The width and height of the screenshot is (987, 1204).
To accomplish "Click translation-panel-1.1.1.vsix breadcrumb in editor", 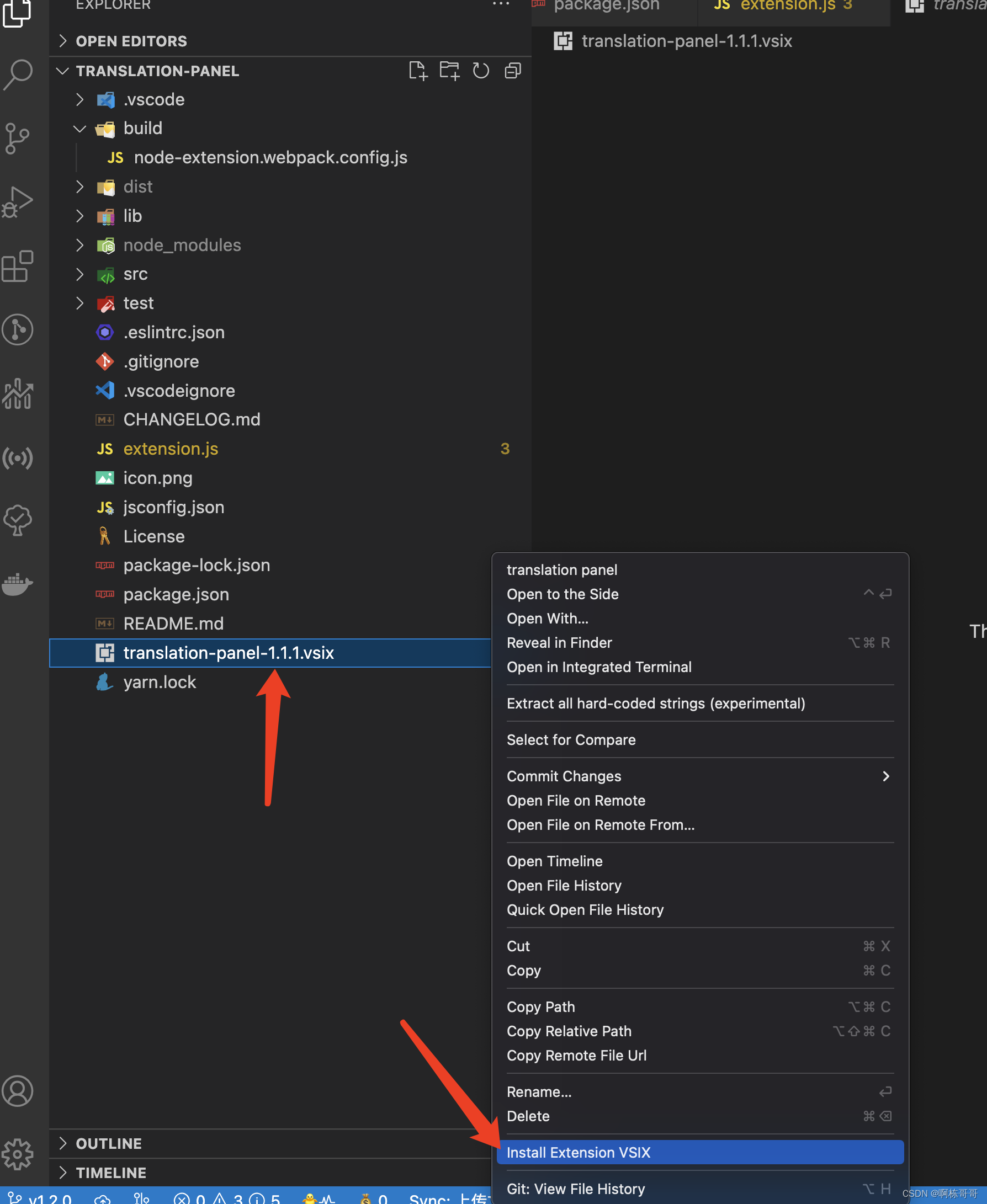I will pos(686,41).
